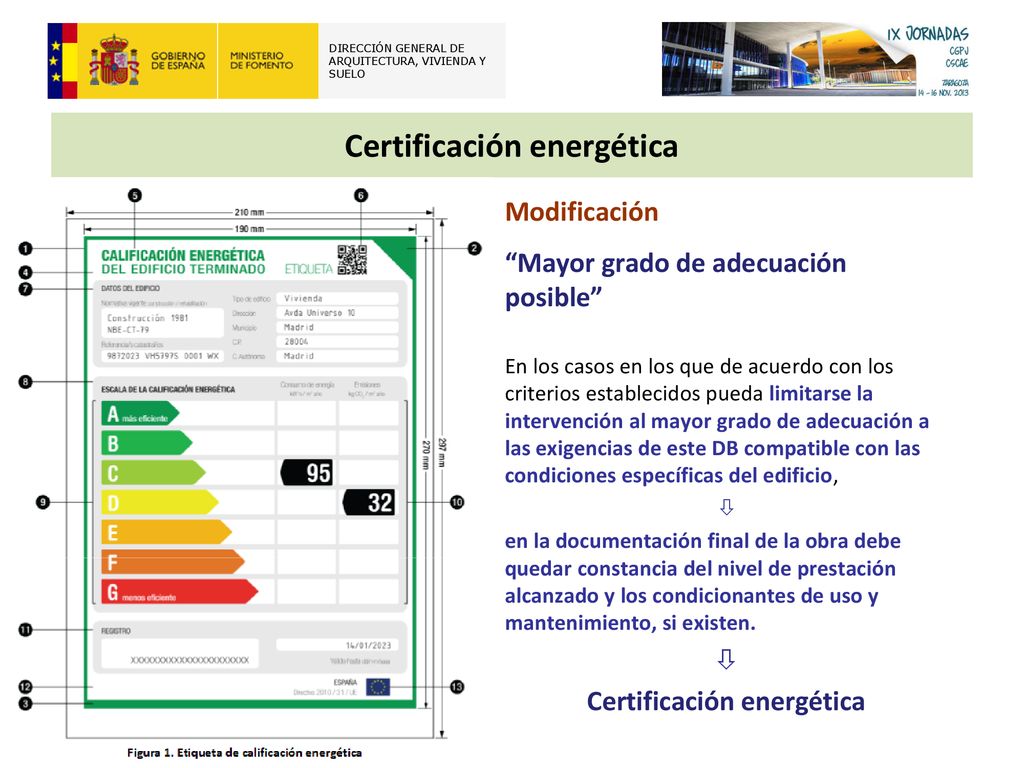The width and height of the screenshot is (1024, 768).
Task: Select the dark orange F rating arrow
Action: click(x=172, y=562)
